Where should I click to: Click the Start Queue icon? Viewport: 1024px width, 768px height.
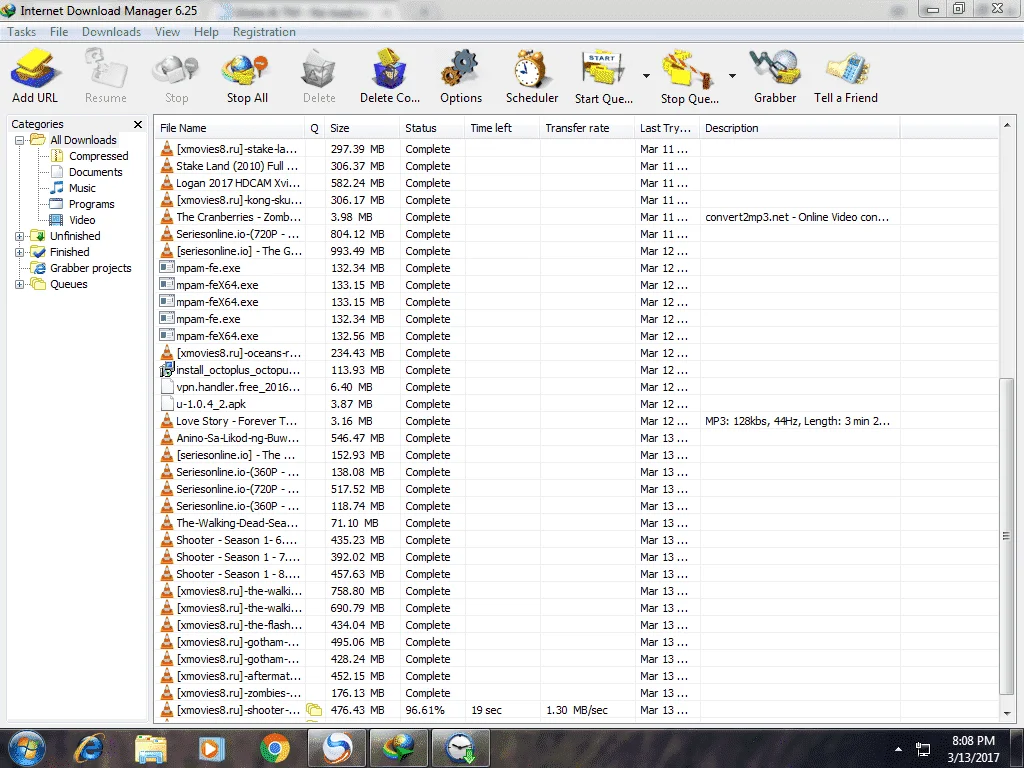pyautogui.click(x=603, y=75)
